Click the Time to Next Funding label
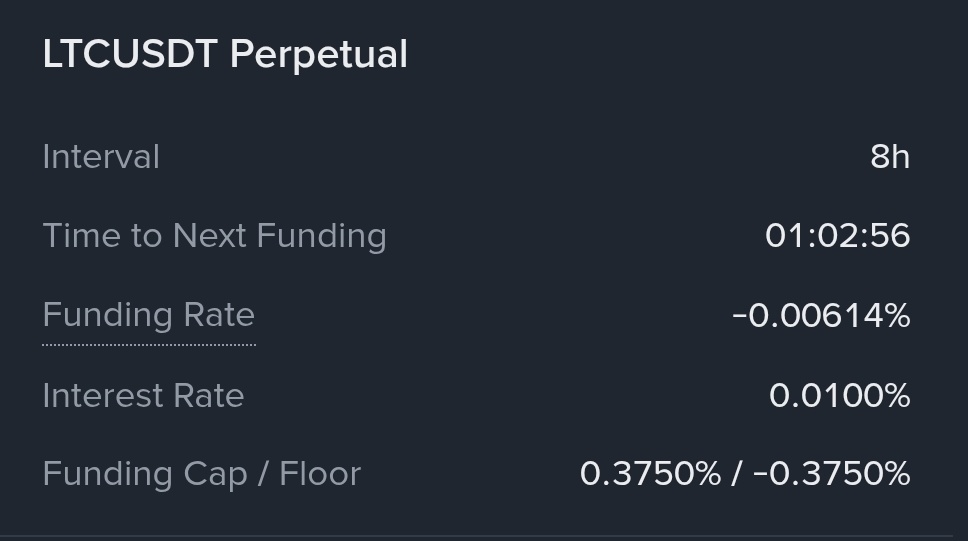Image resolution: width=968 pixels, height=541 pixels. click(x=214, y=236)
